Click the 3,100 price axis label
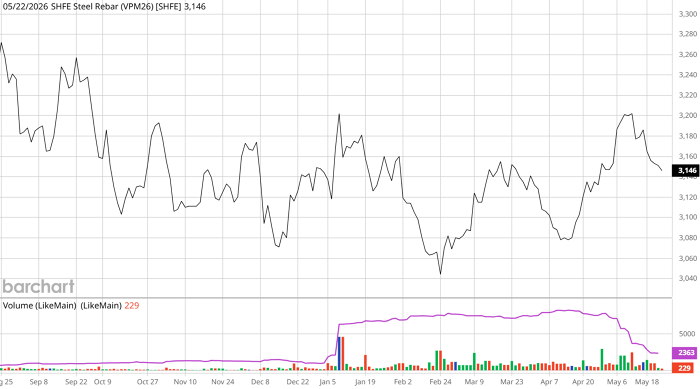 click(688, 217)
